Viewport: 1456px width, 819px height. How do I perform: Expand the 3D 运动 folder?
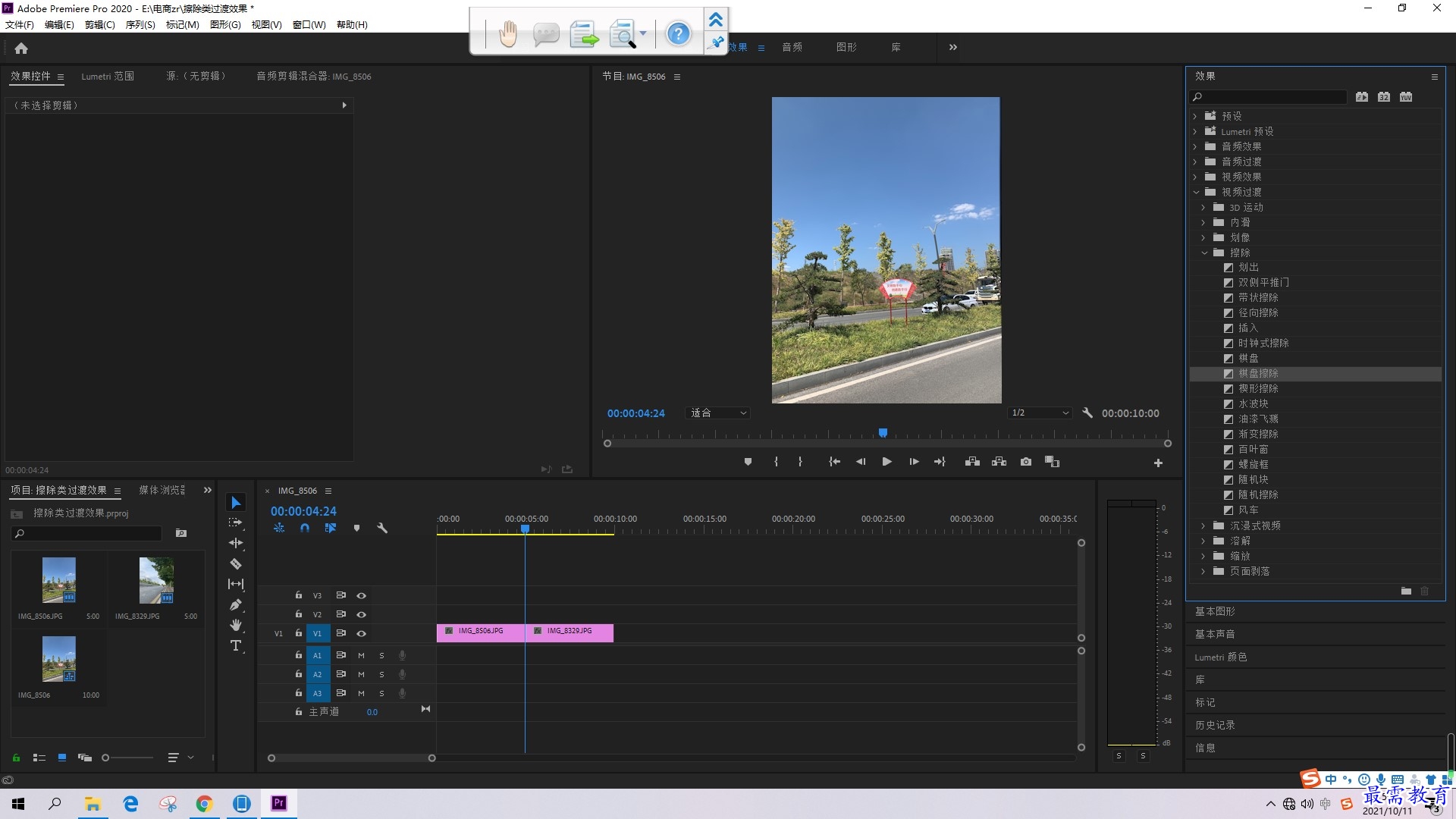[1203, 207]
